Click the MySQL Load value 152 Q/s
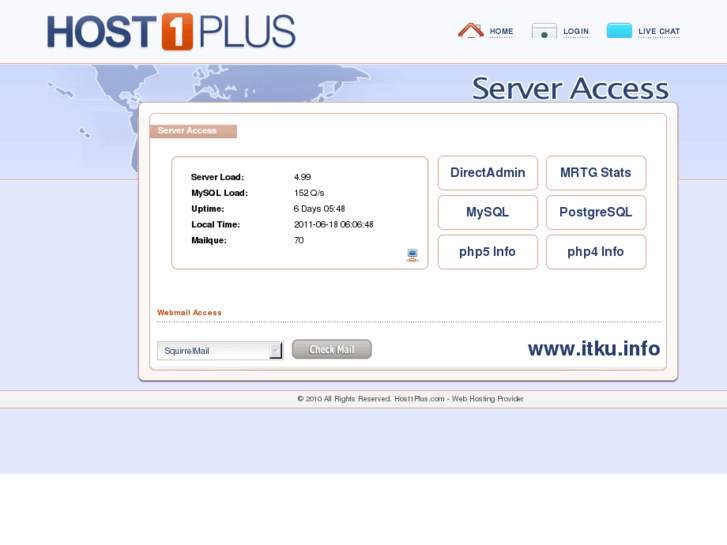Screen dimensions: 727x545 point(309,193)
